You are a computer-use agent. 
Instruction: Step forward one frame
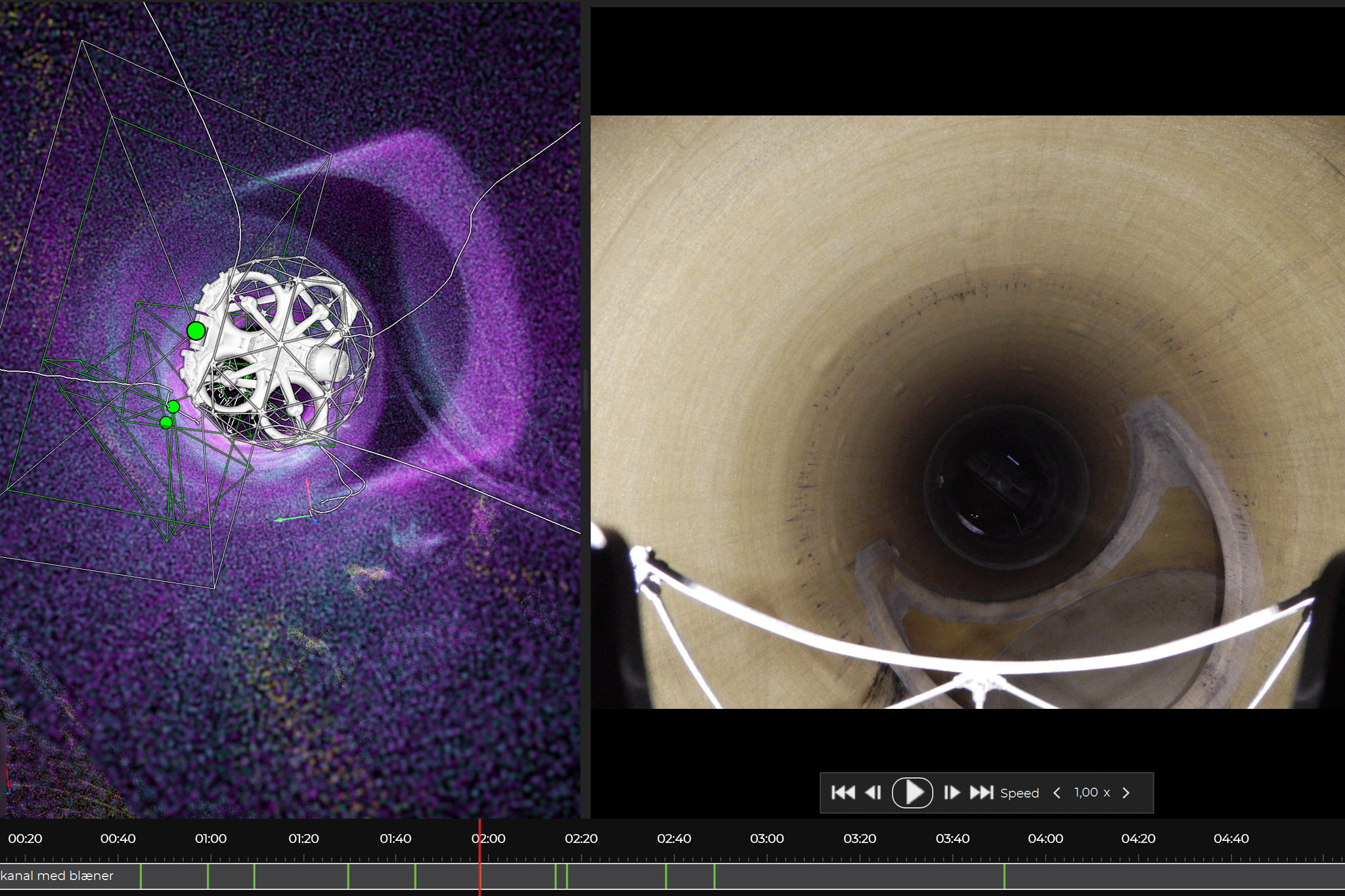click(x=952, y=793)
